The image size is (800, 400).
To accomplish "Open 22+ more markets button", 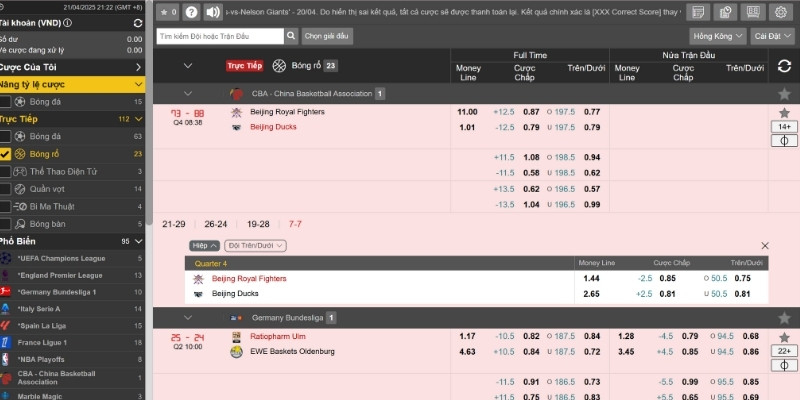I will tap(784, 351).
